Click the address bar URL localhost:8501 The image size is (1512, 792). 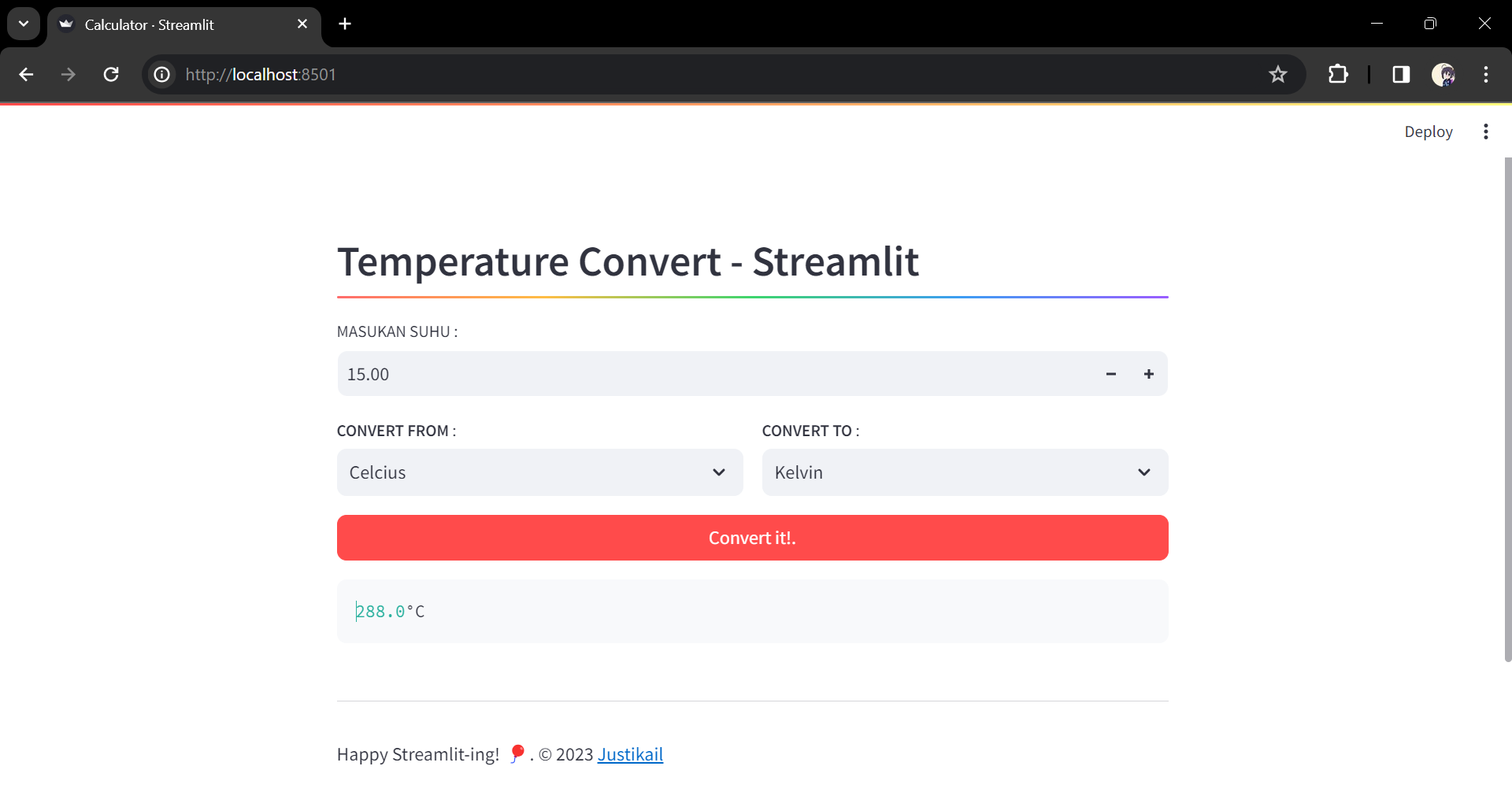point(261,74)
